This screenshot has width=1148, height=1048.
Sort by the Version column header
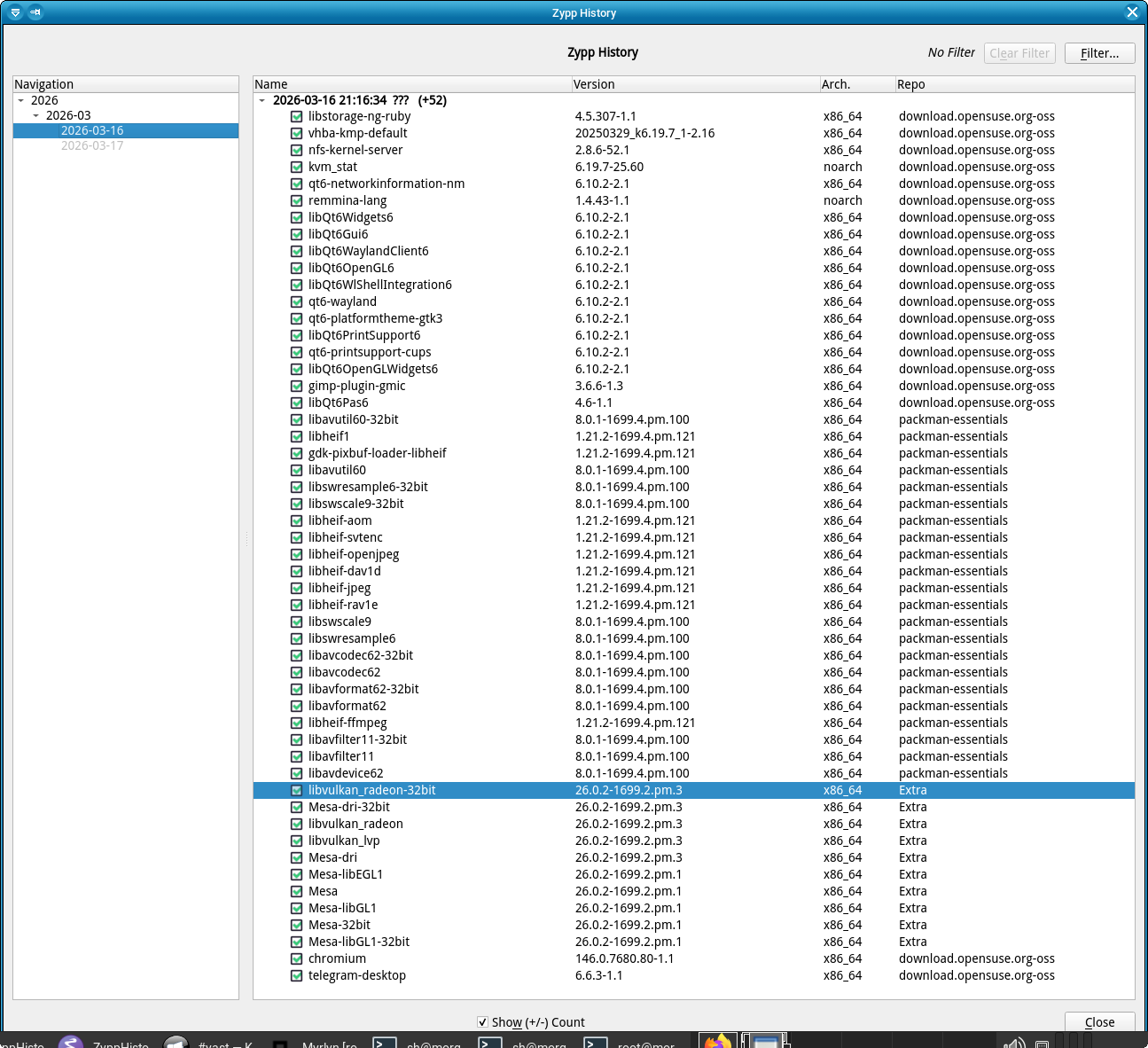click(594, 84)
